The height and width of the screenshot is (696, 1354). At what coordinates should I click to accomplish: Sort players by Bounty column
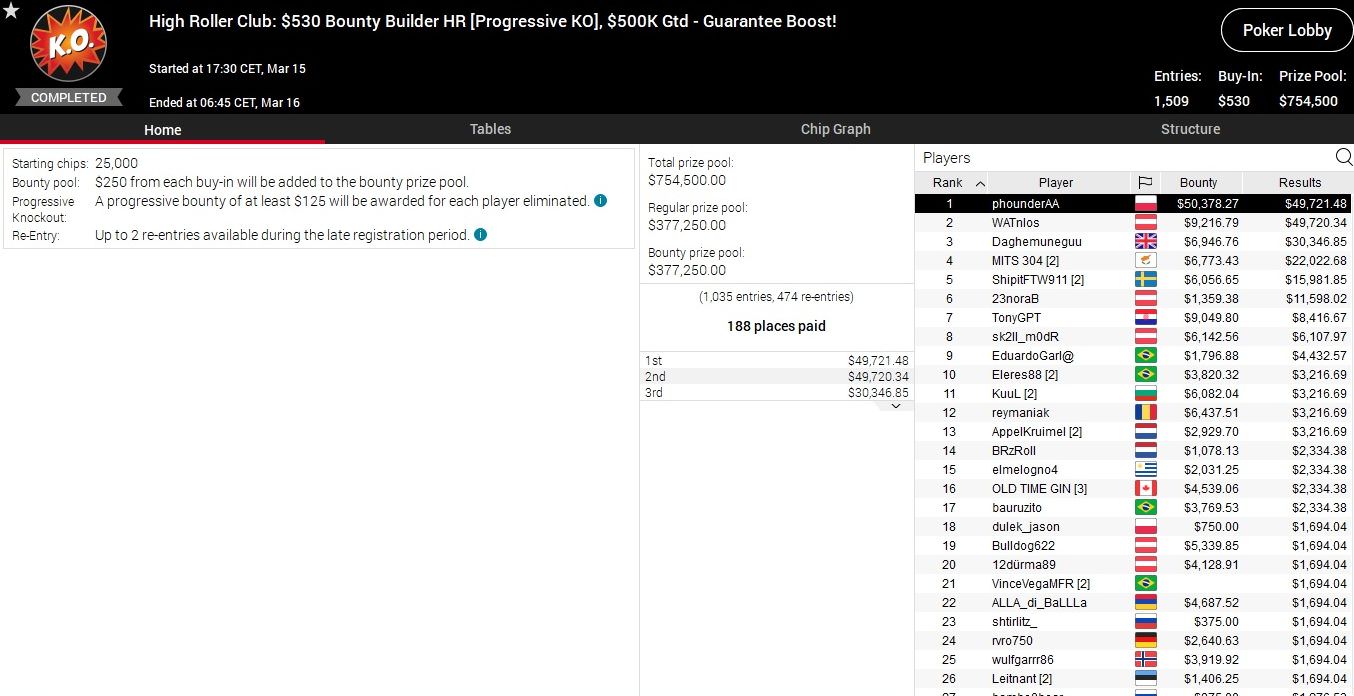[x=1198, y=183]
